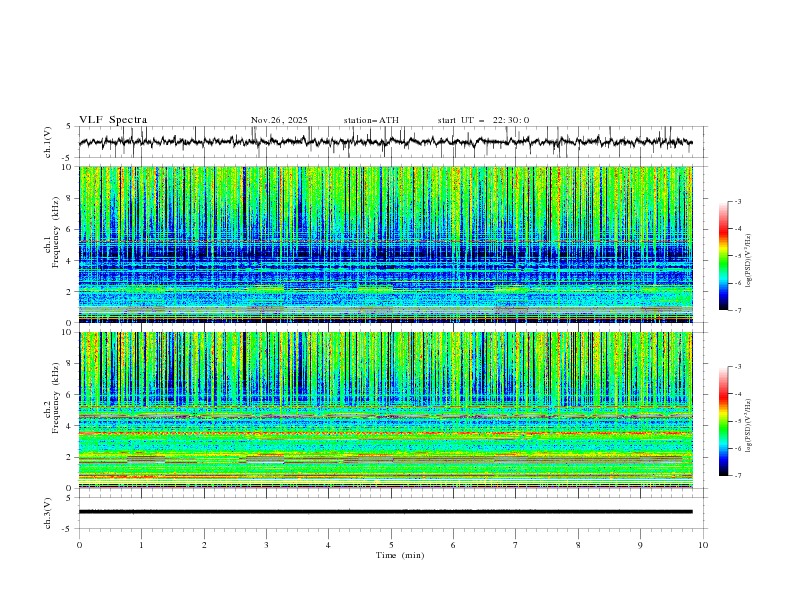This screenshot has height=612, width=792.
Task: Click the VLF Spectra title text
Action: (x=113, y=120)
